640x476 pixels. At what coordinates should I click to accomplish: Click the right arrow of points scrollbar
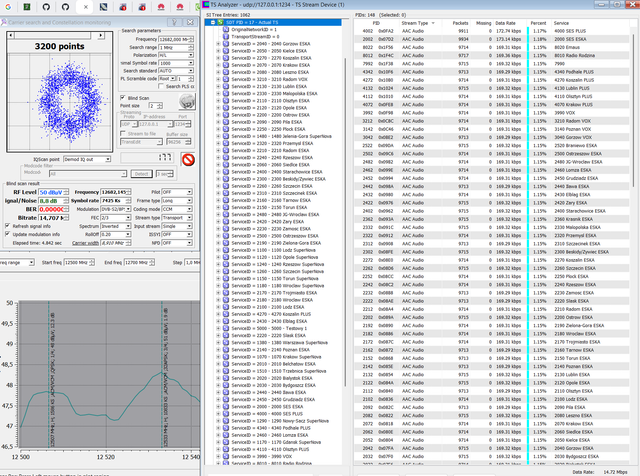point(100,36)
